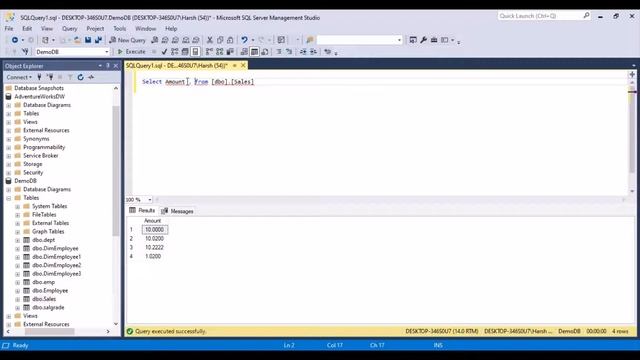Image resolution: width=640 pixels, height=360 pixels.
Task: Click Connect Object Explorer plug icon
Action: (x=39, y=77)
